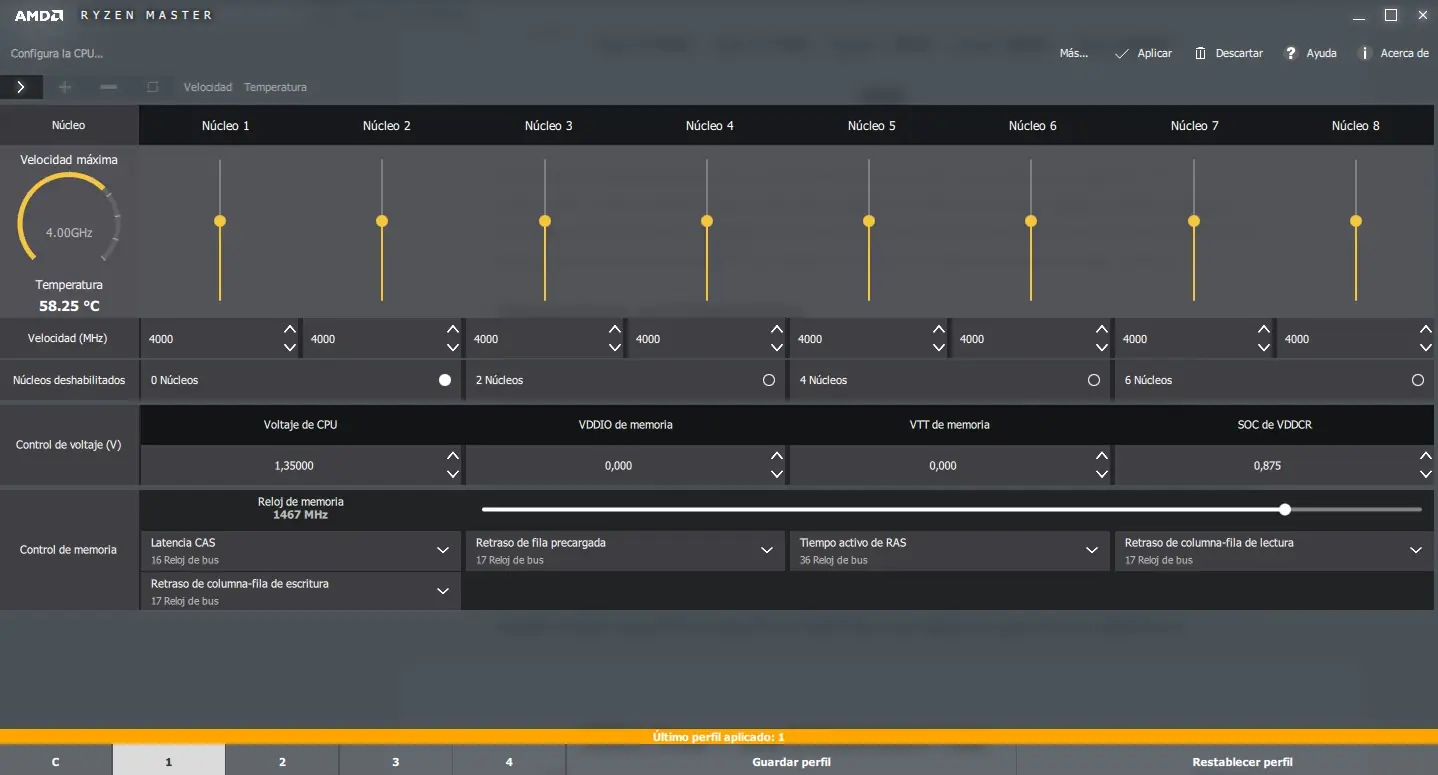
Task: Click the 58.25 °C temperature reading
Action: point(69,306)
